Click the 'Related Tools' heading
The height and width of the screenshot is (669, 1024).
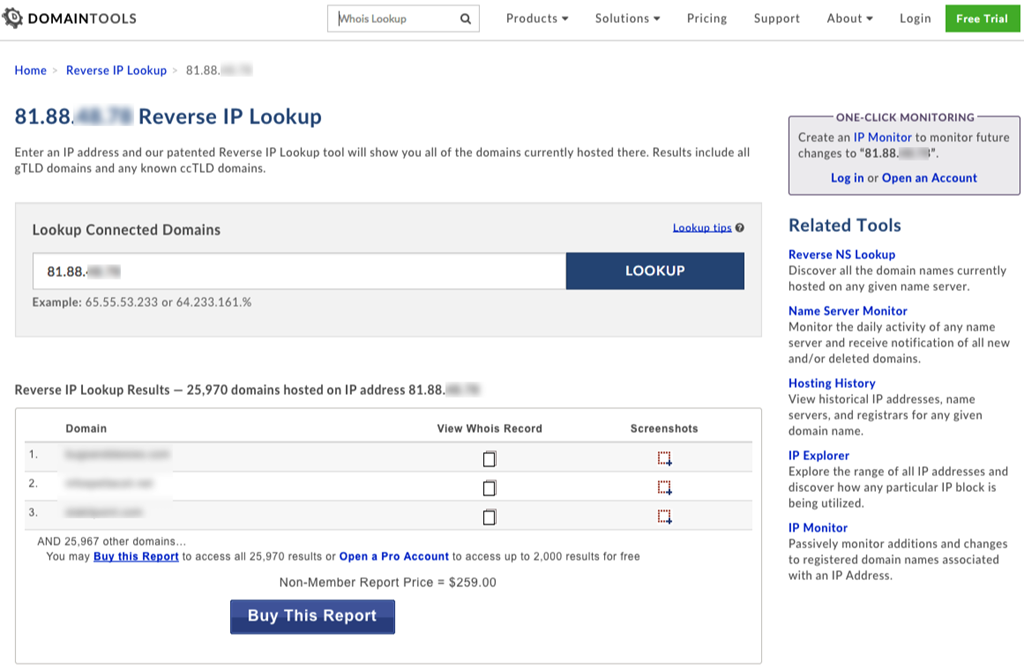845,225
